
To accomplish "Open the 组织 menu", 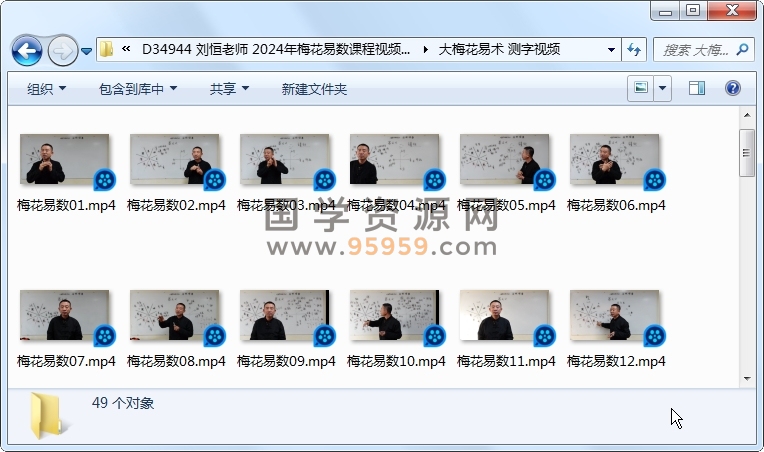I will point(46,89).
